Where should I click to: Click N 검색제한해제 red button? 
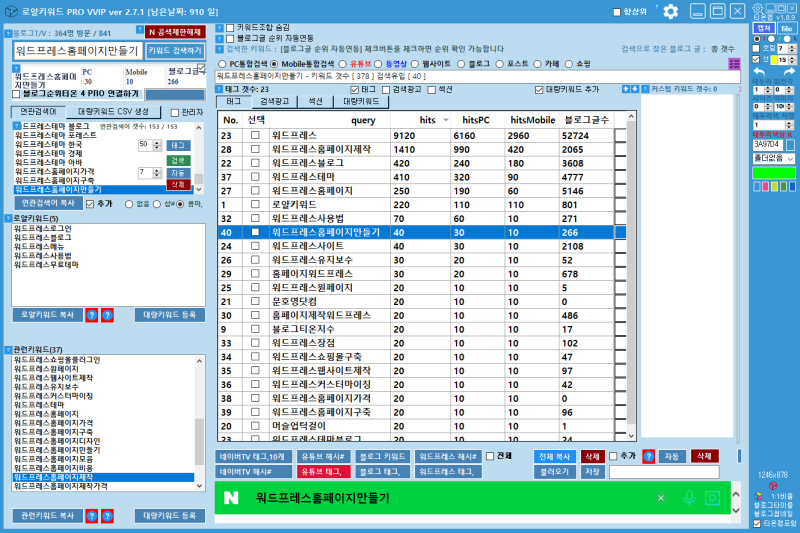[x=175, y=32]
